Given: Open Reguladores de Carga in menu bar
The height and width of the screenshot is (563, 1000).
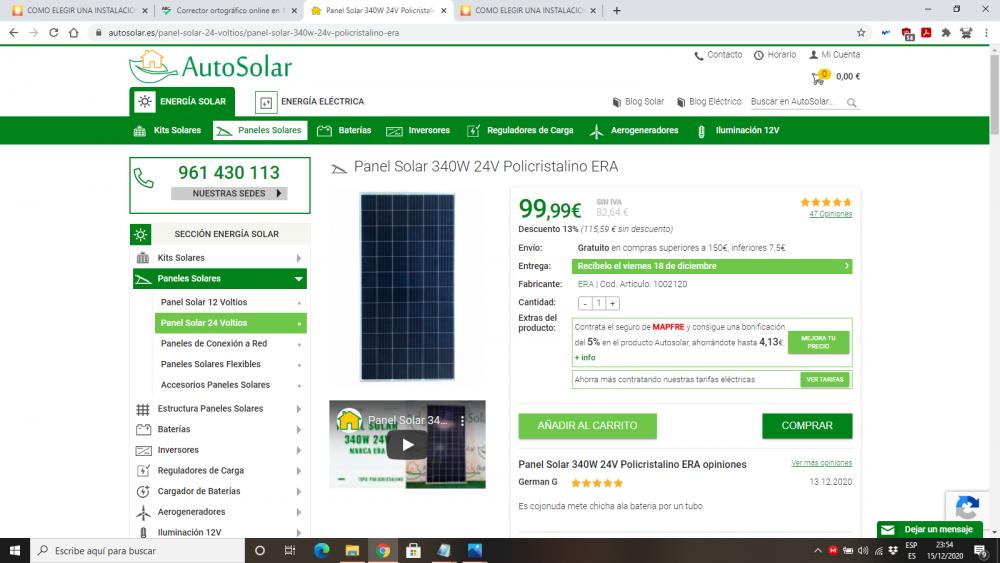Looking at the screenshot, I should (x=520, y=130).
